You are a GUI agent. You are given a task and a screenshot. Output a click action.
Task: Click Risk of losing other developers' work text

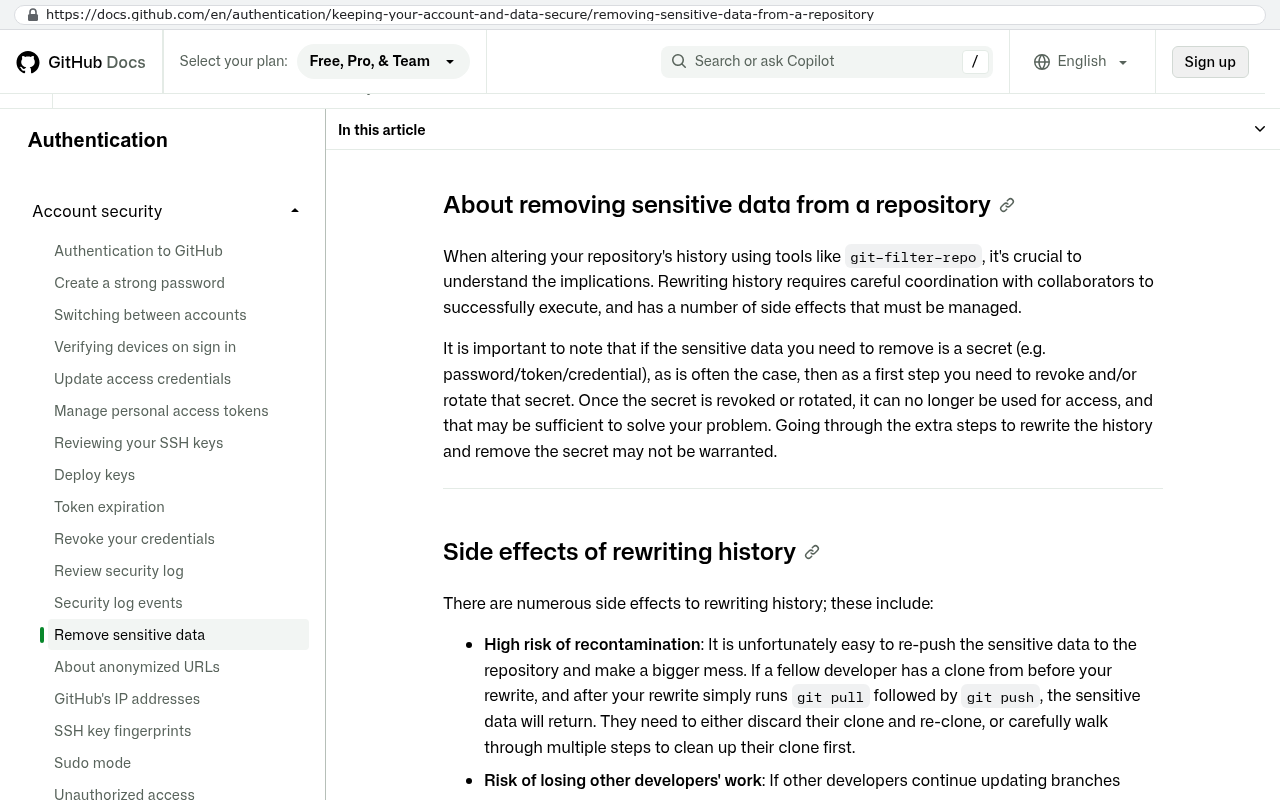click(622, 780)
